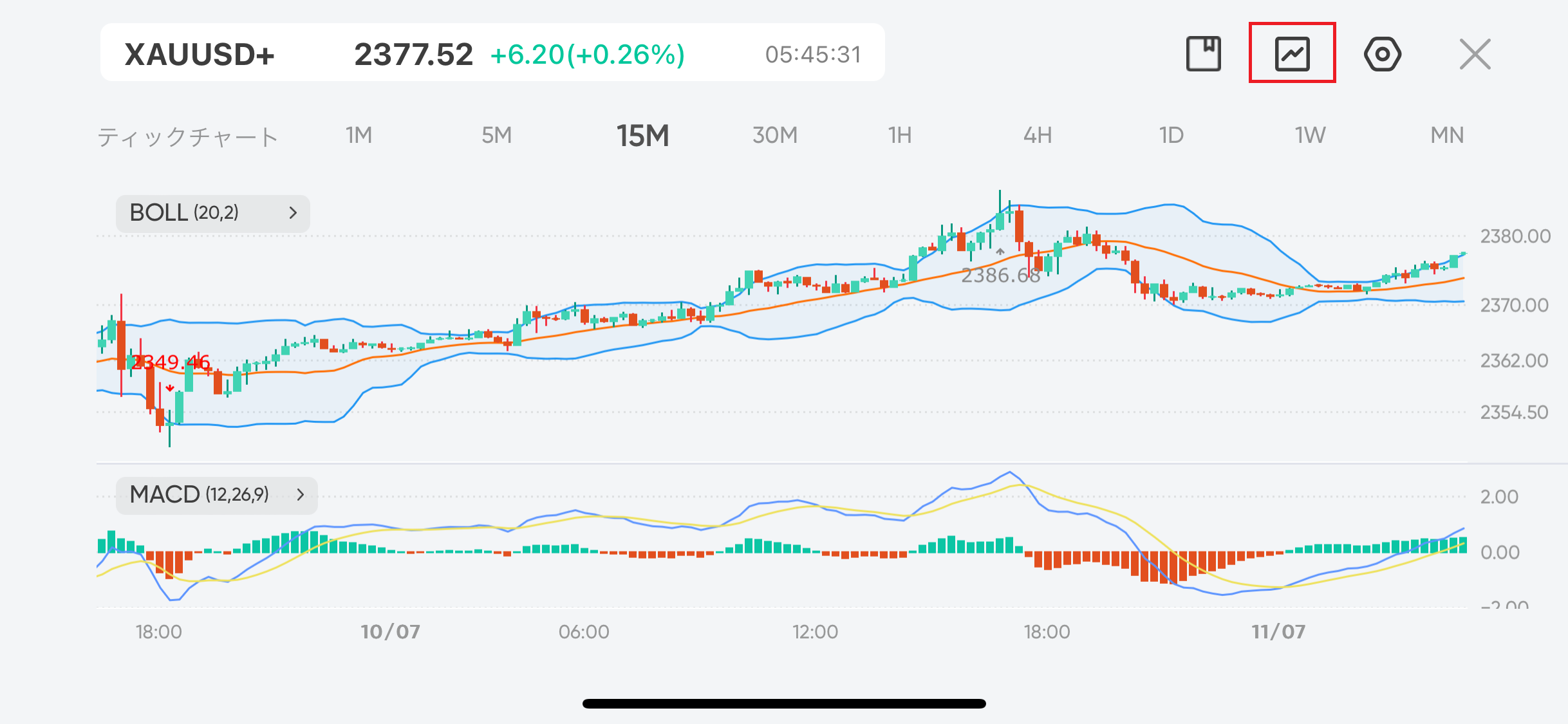Tap the red 2349.46 low marker
The width and height of the screenshot is (1568, 724).
tap(171, 362)
